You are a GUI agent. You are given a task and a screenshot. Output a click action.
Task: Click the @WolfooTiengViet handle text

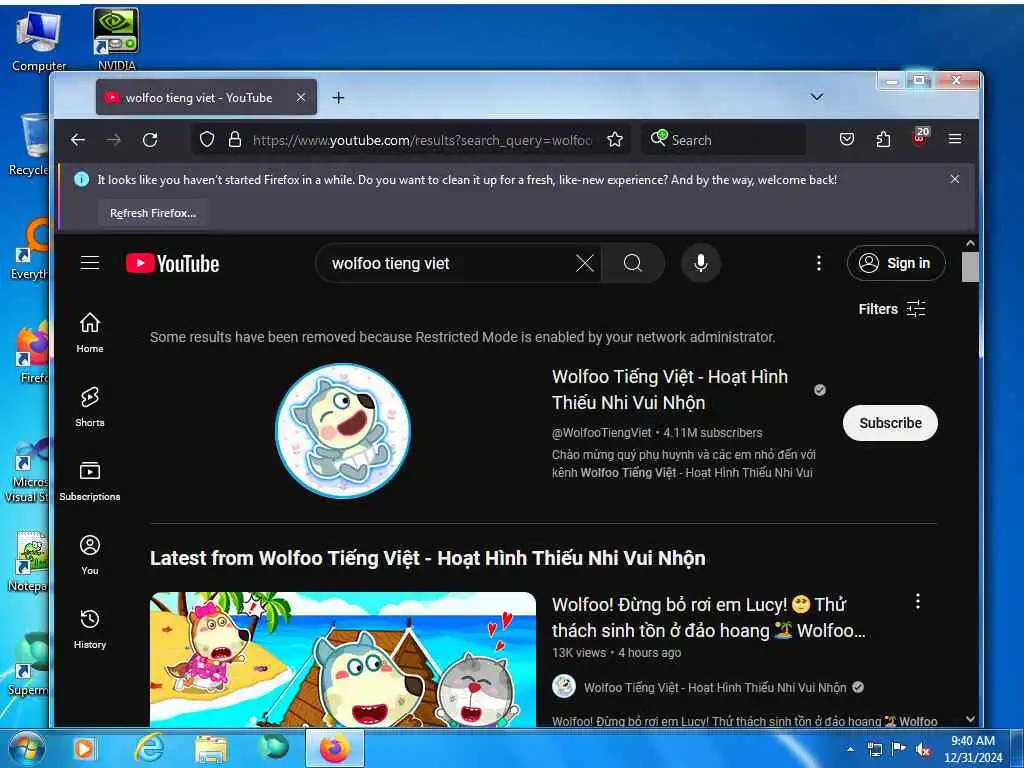[x=601, y=432]
